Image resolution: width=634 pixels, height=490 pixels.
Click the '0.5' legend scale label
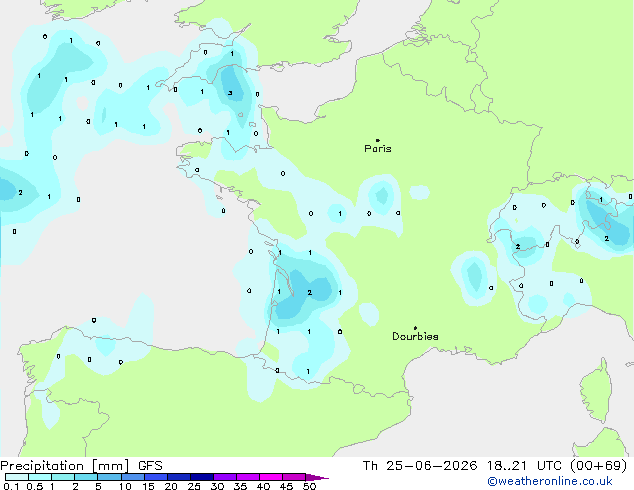pos(35,486)
